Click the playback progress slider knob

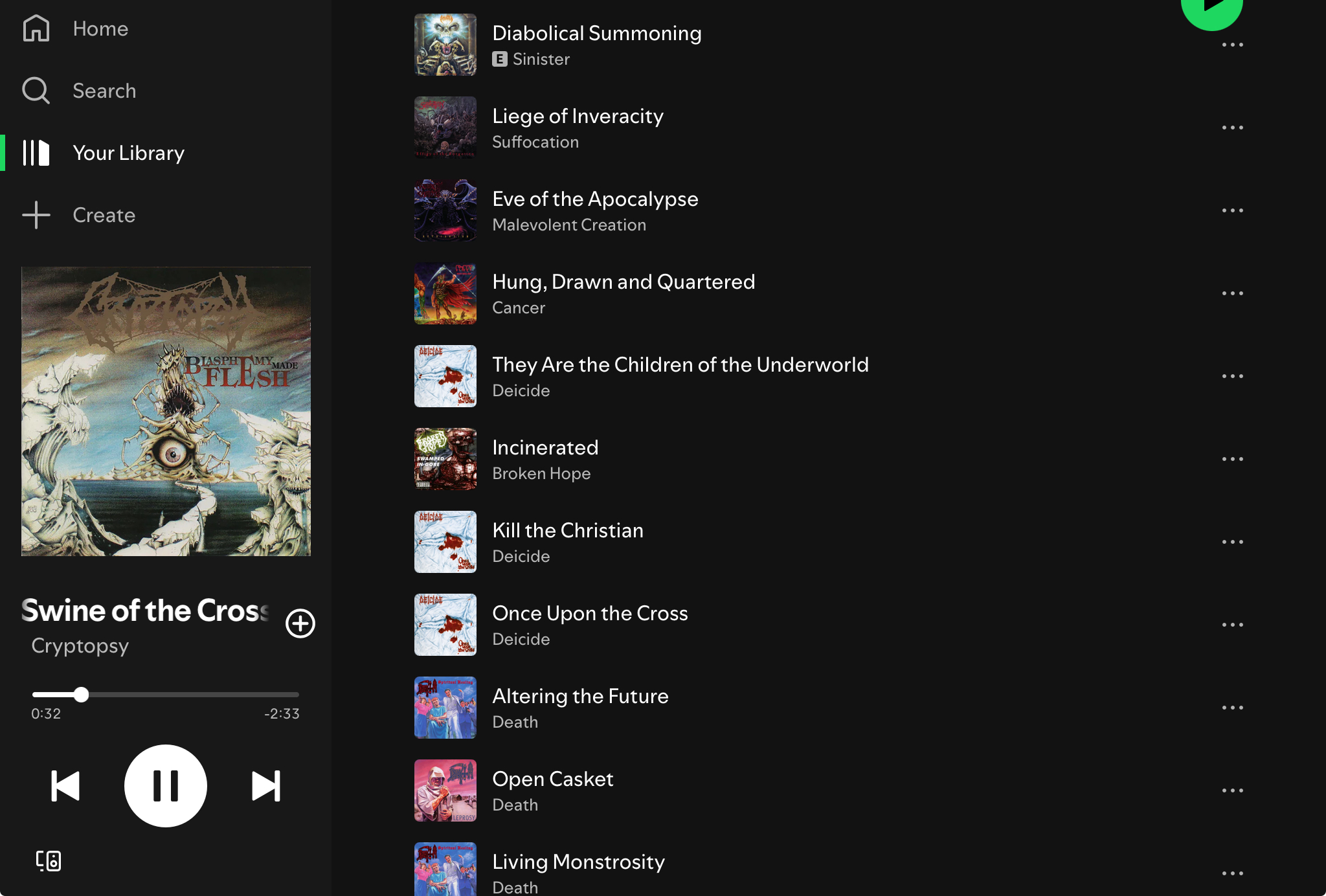click(81, 695)
